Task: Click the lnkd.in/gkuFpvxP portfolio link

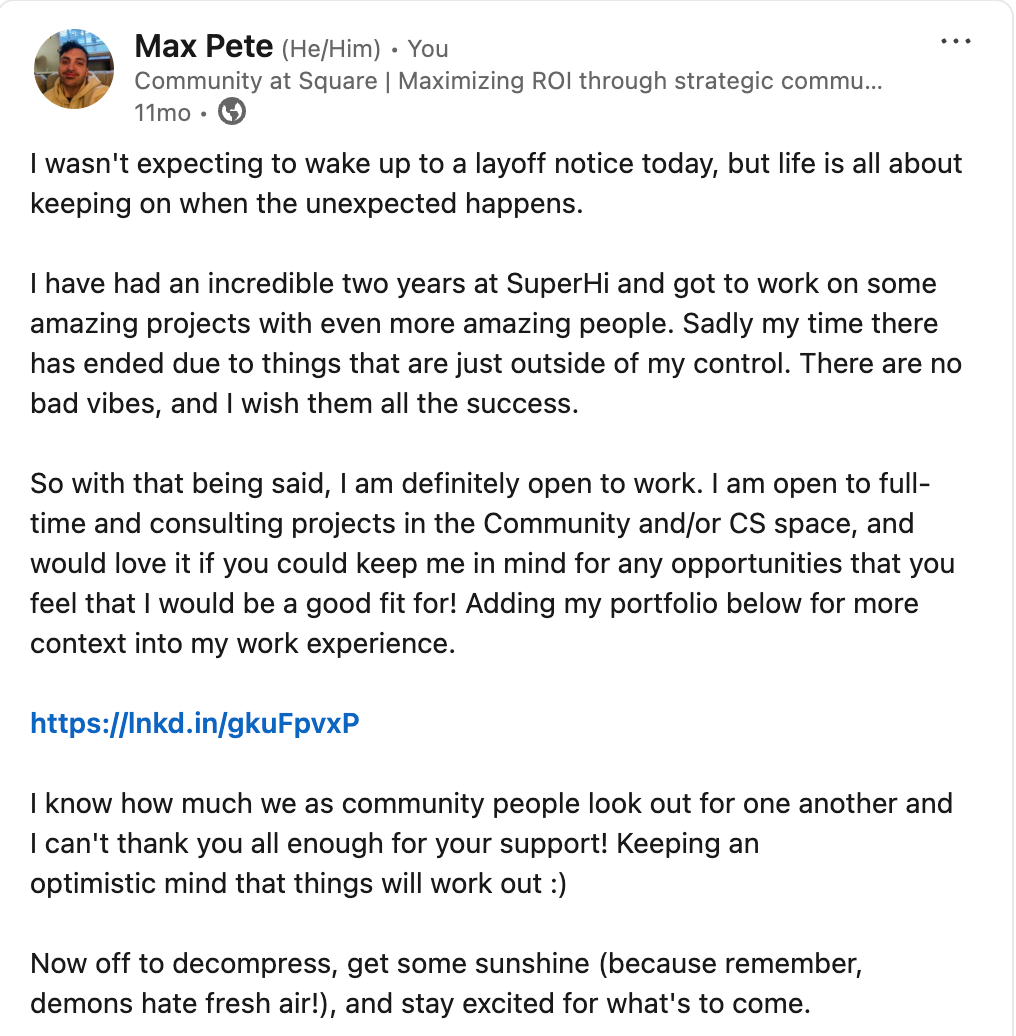Action: tap(195, 723)
